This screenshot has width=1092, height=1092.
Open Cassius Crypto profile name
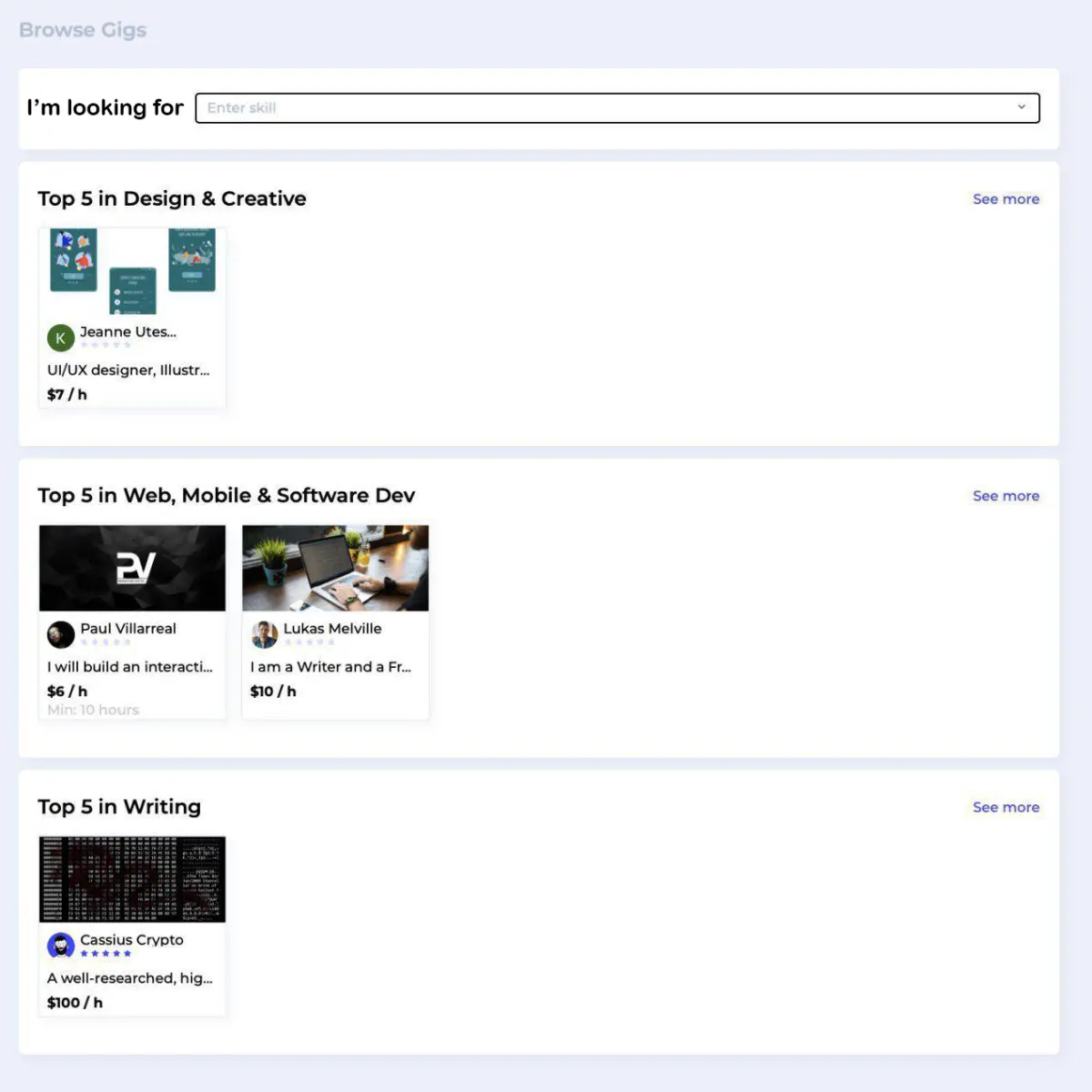pos(132,940)
